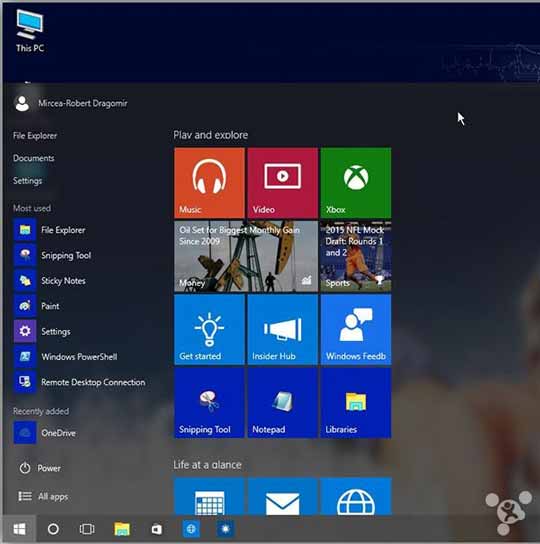Open blue globe app on taskbar
The image size is (540, 544).
[x=191, y=529]
